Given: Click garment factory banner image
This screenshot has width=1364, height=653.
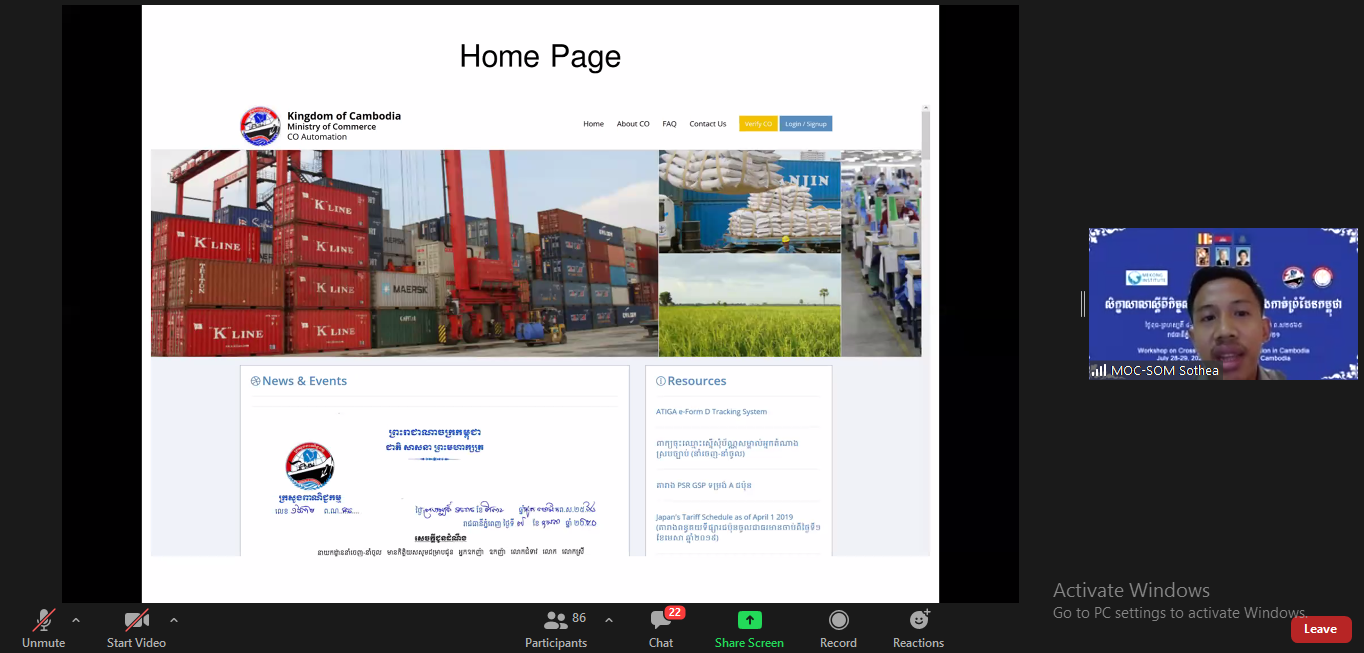Looking at the screenshot, I should coord(881,253).
